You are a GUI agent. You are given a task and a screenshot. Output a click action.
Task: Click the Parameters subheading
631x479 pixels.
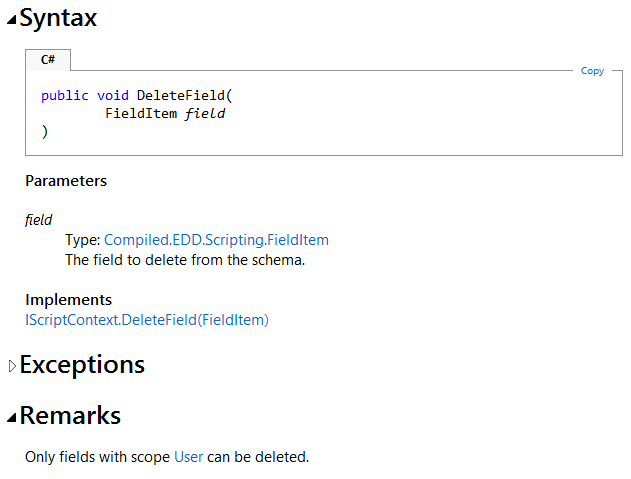point(66,181)
